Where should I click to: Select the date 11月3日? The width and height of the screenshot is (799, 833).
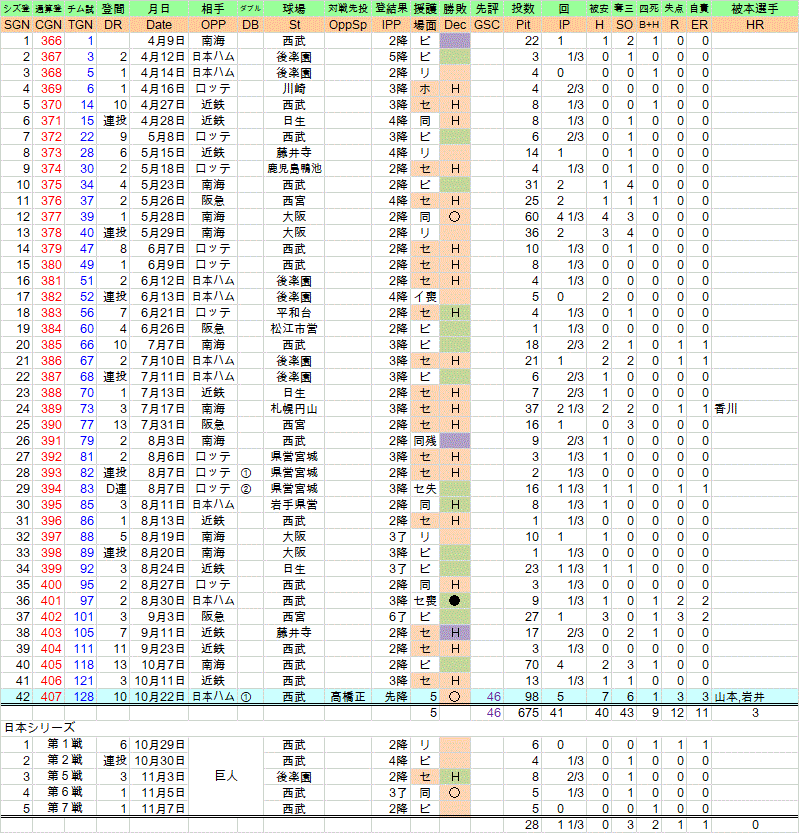point(163,777)
